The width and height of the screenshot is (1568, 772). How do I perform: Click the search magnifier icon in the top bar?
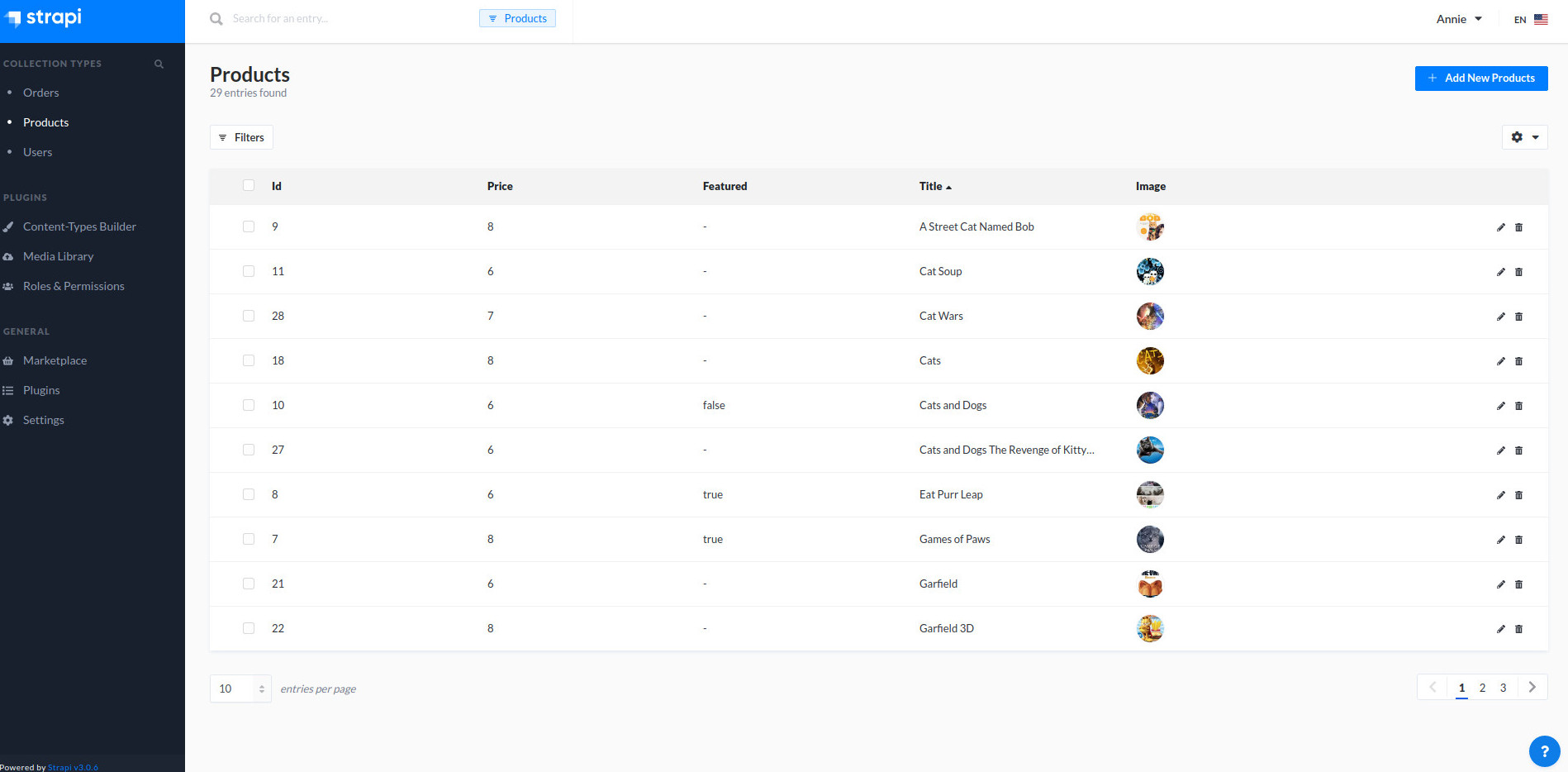216,19
